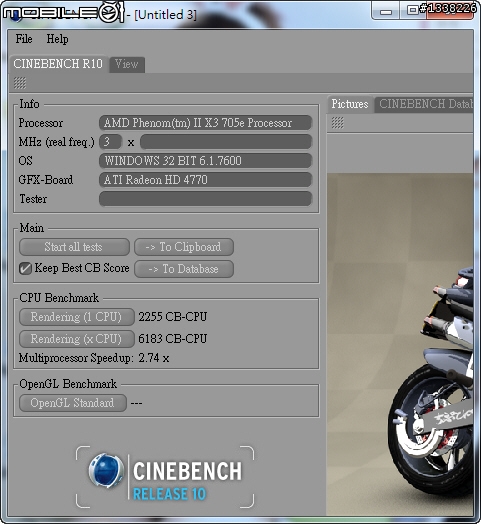Click the empty MHz frequency field
Viewport: 481px width, 524px height.
click(226, 142)
